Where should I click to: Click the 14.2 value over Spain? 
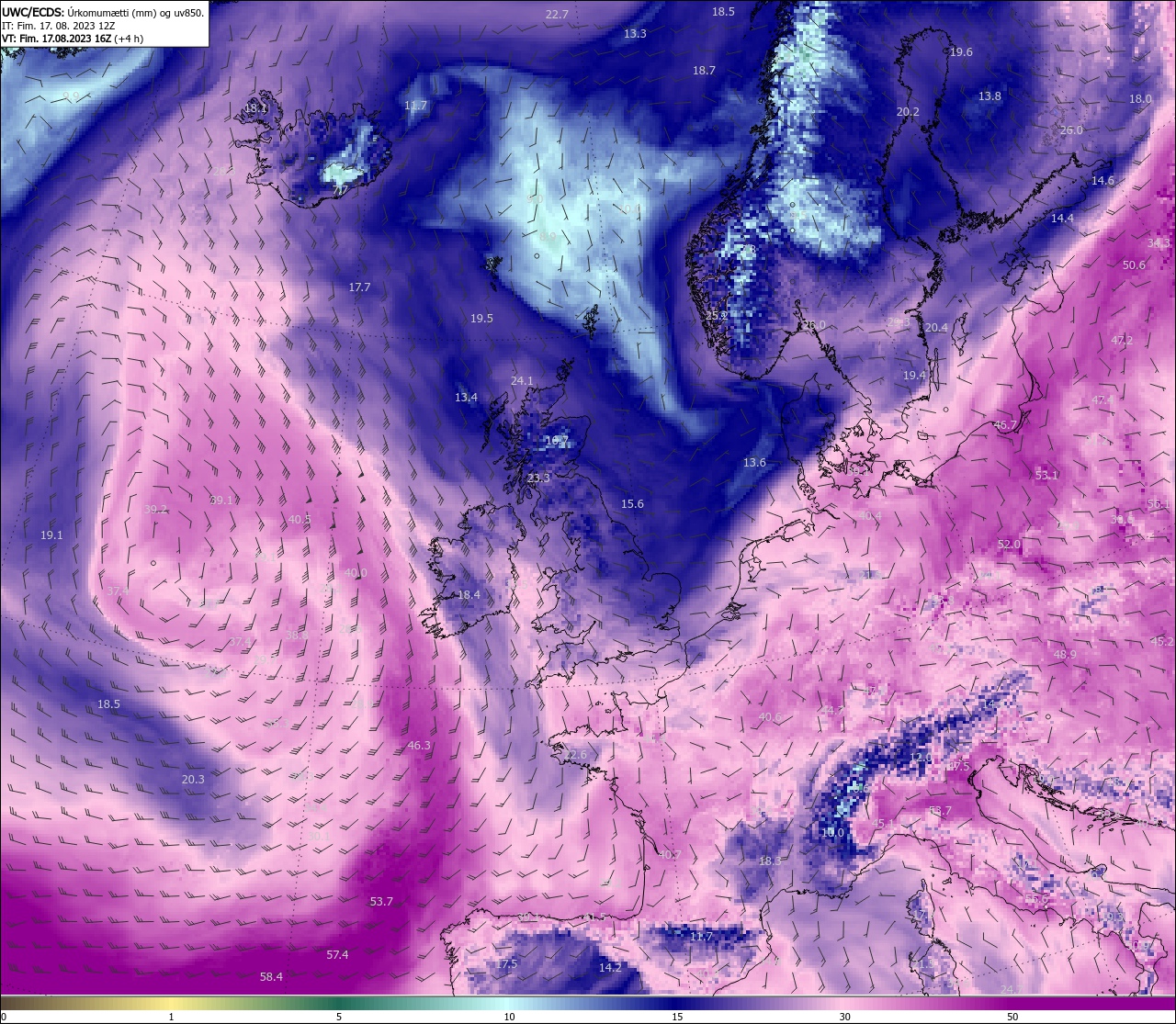coord(610,968)
